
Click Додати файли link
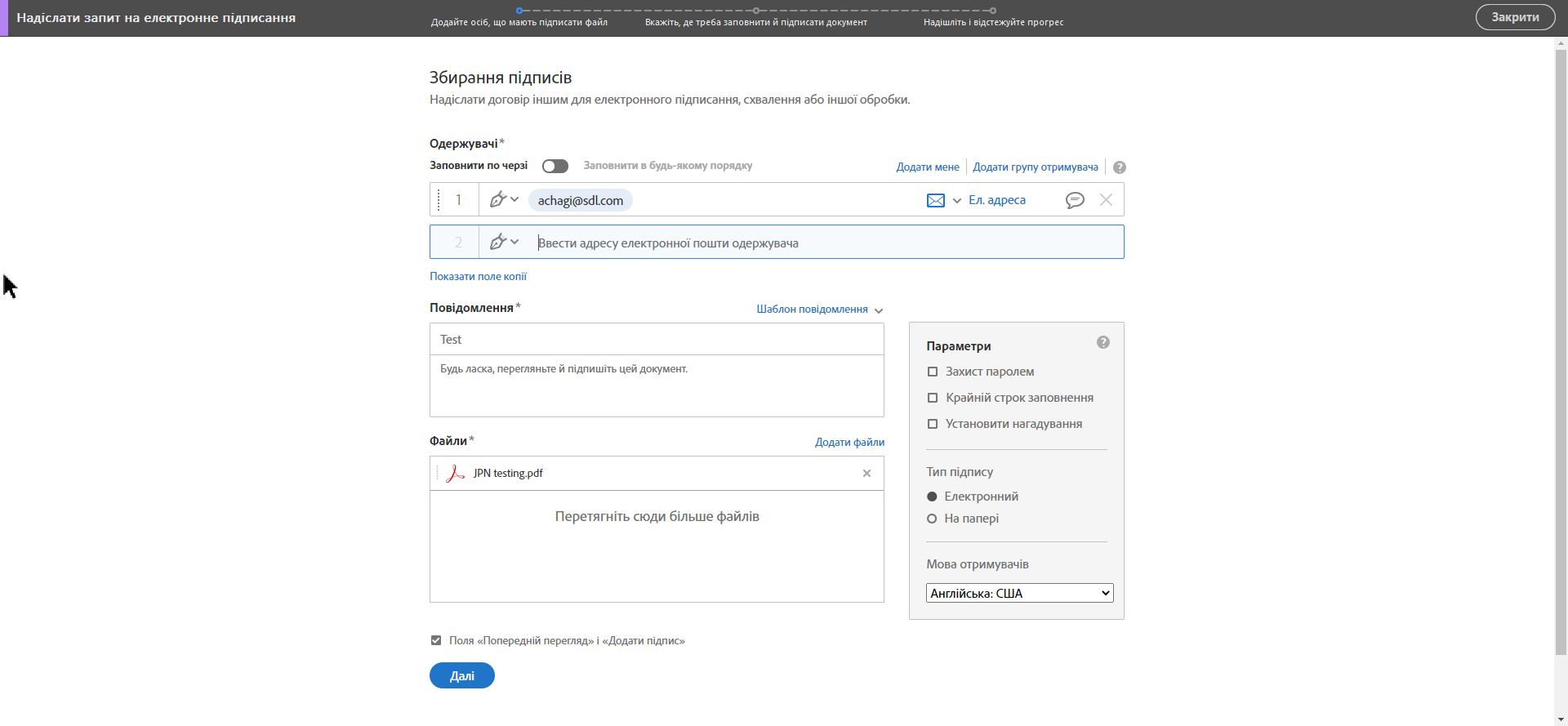(x=849, y=442)
